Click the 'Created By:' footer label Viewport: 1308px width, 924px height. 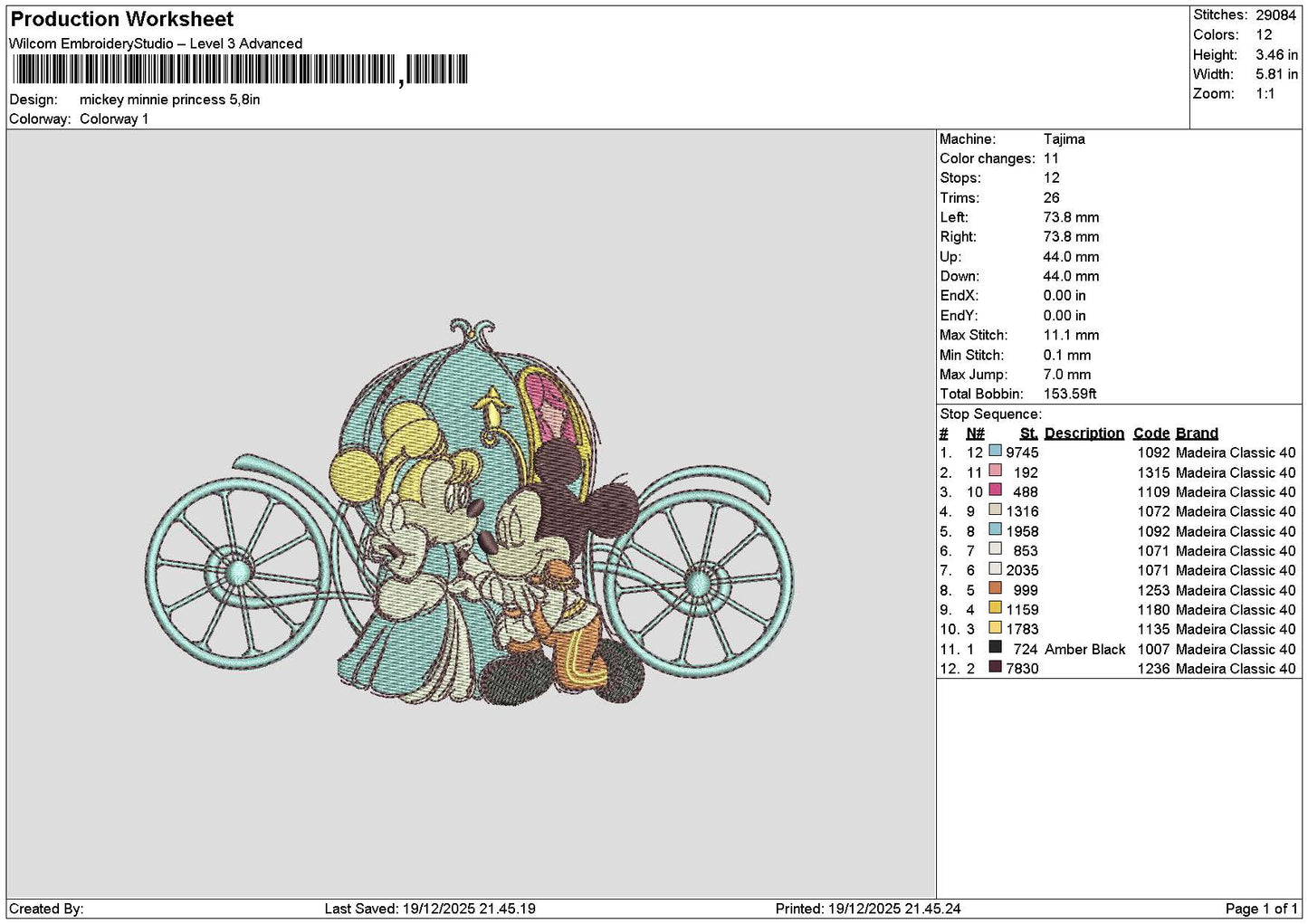click(x=46, y=909)
